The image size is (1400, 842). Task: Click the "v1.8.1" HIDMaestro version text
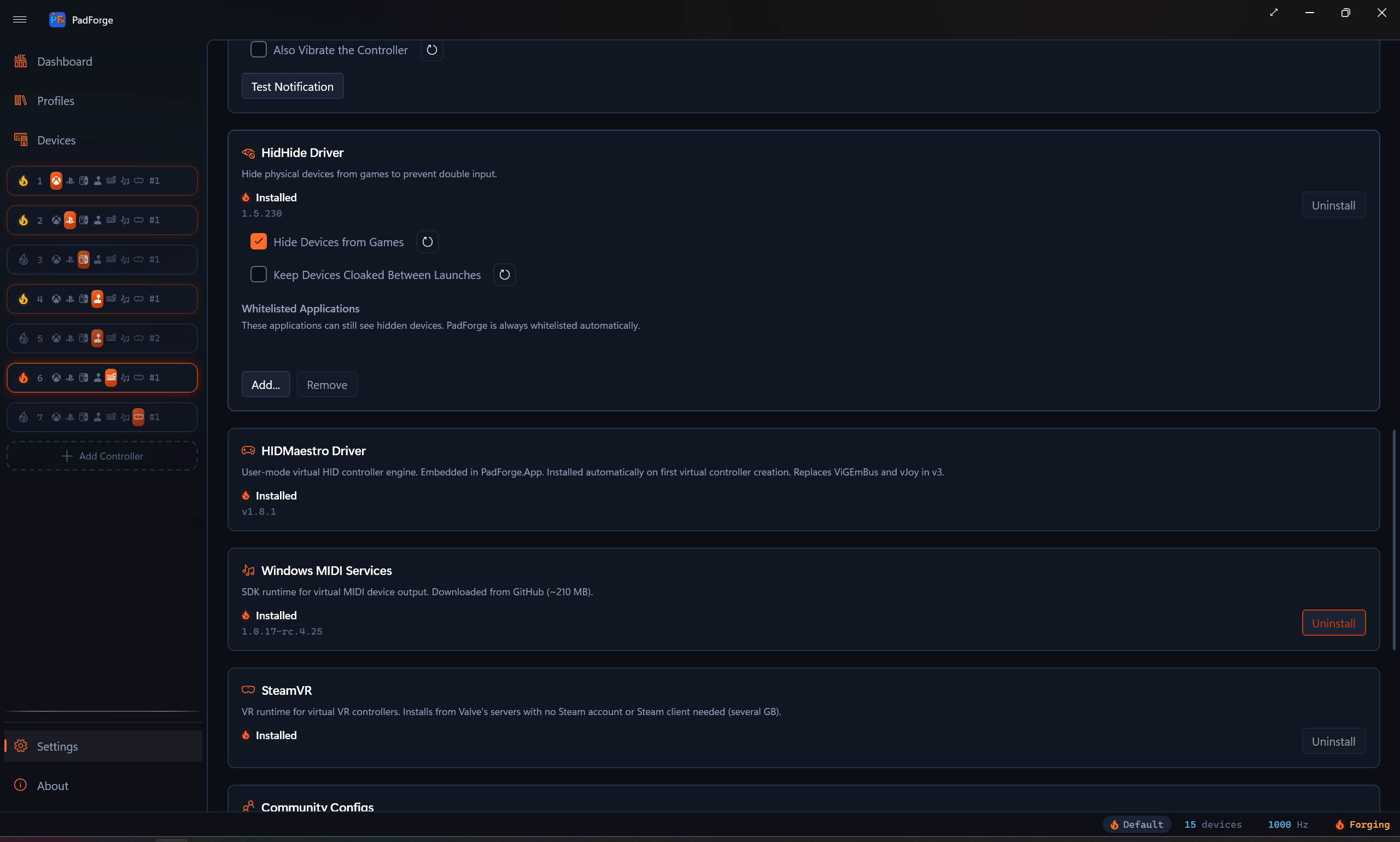click(x=259, y=512)
